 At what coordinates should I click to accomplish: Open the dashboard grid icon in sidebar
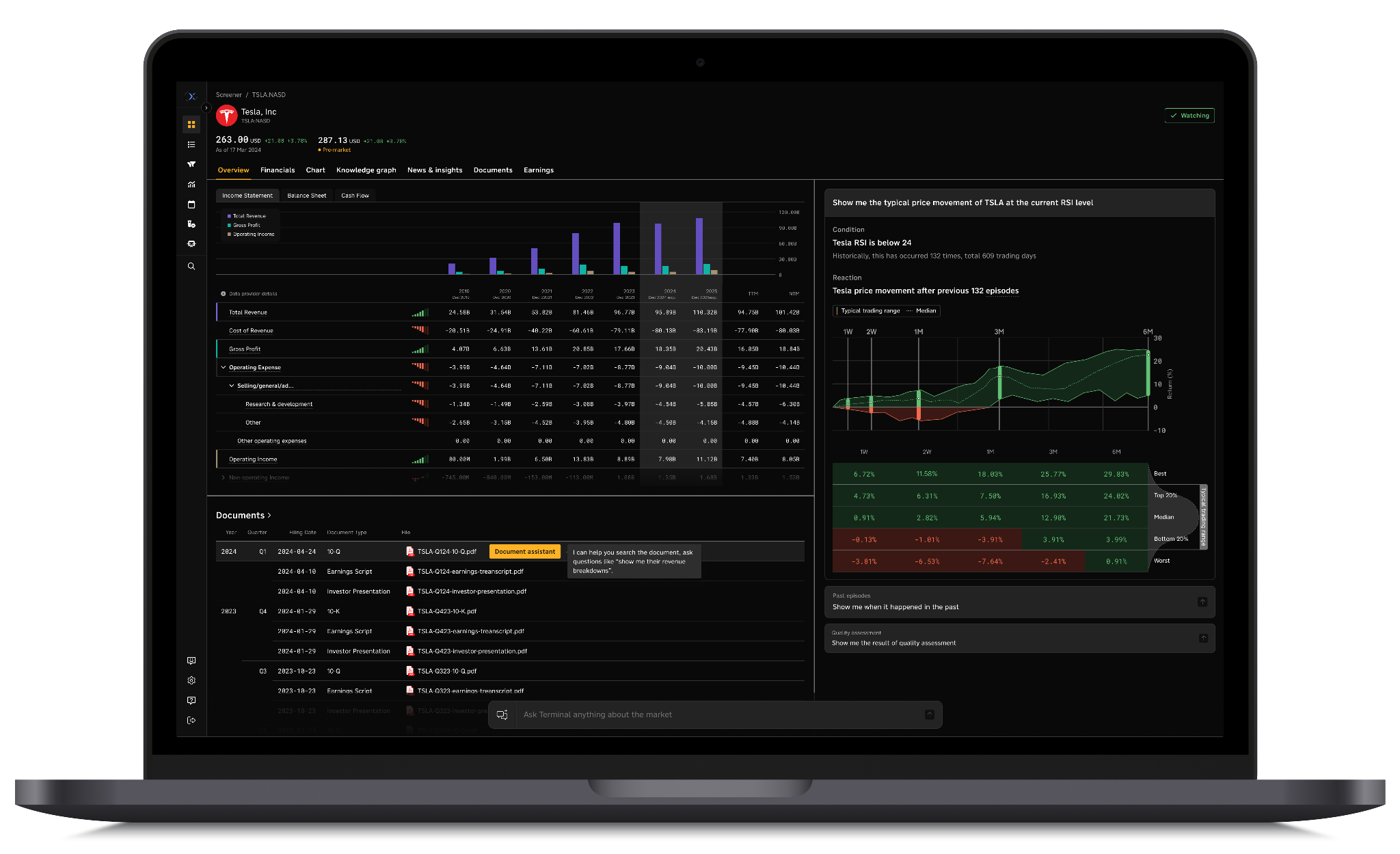(x=191, y=124)
